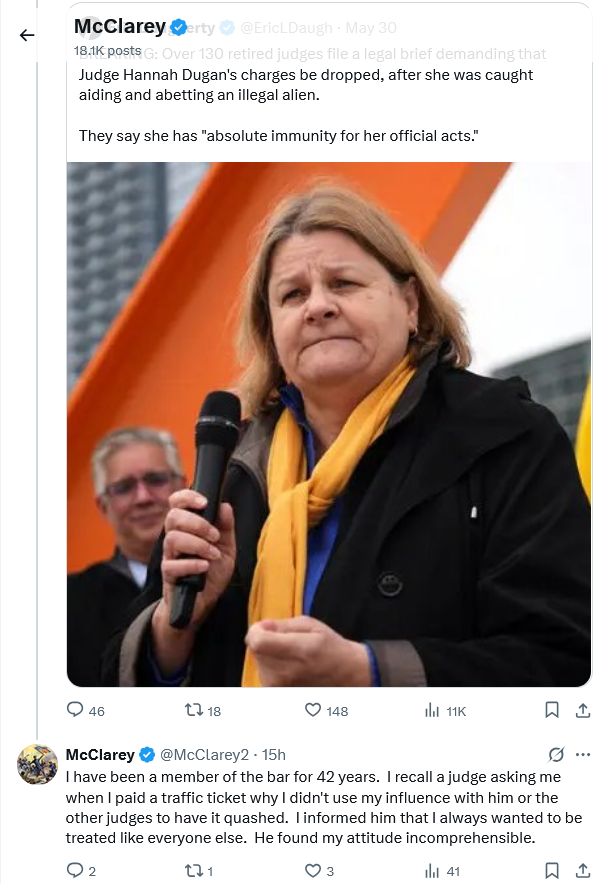608x884 pixels.
Task: Like the post with 148 likes
Action: tap(314, 710)
